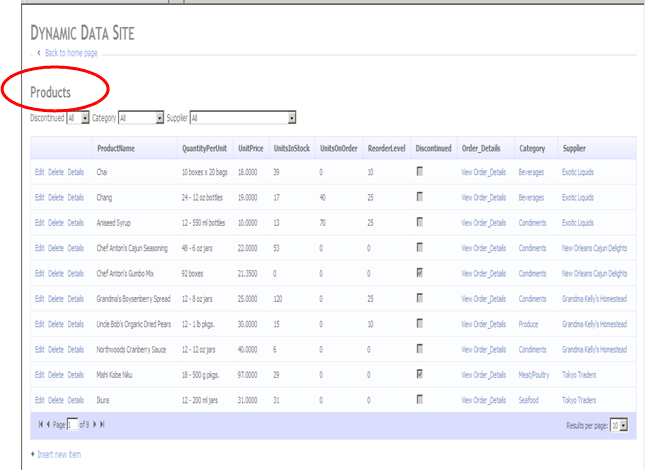Open Grandma Kelly's Homestead in Boysenberry Spread row

(594, 299)
